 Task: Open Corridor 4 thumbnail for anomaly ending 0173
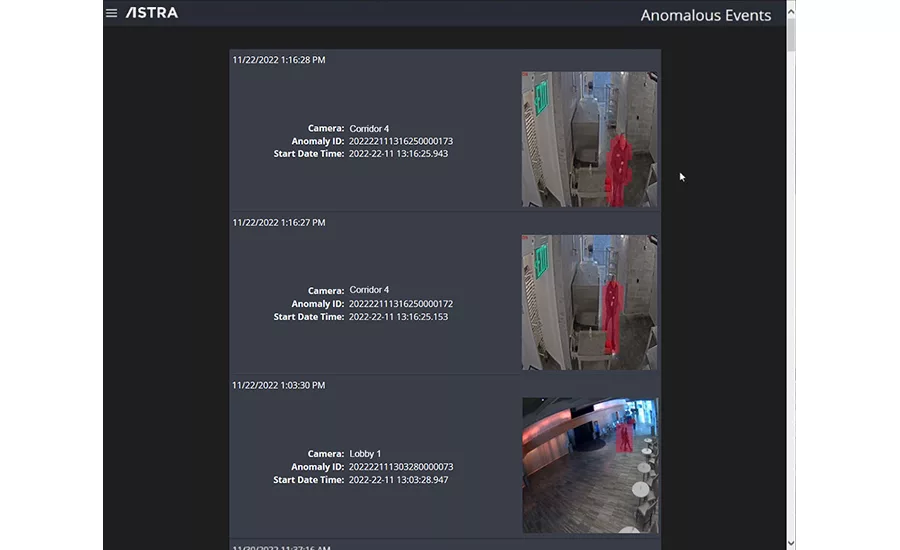coord(589,139)
